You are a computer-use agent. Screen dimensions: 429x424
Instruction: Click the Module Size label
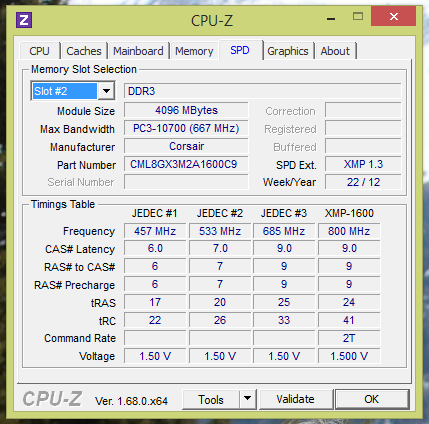click(x=86, y=111)
